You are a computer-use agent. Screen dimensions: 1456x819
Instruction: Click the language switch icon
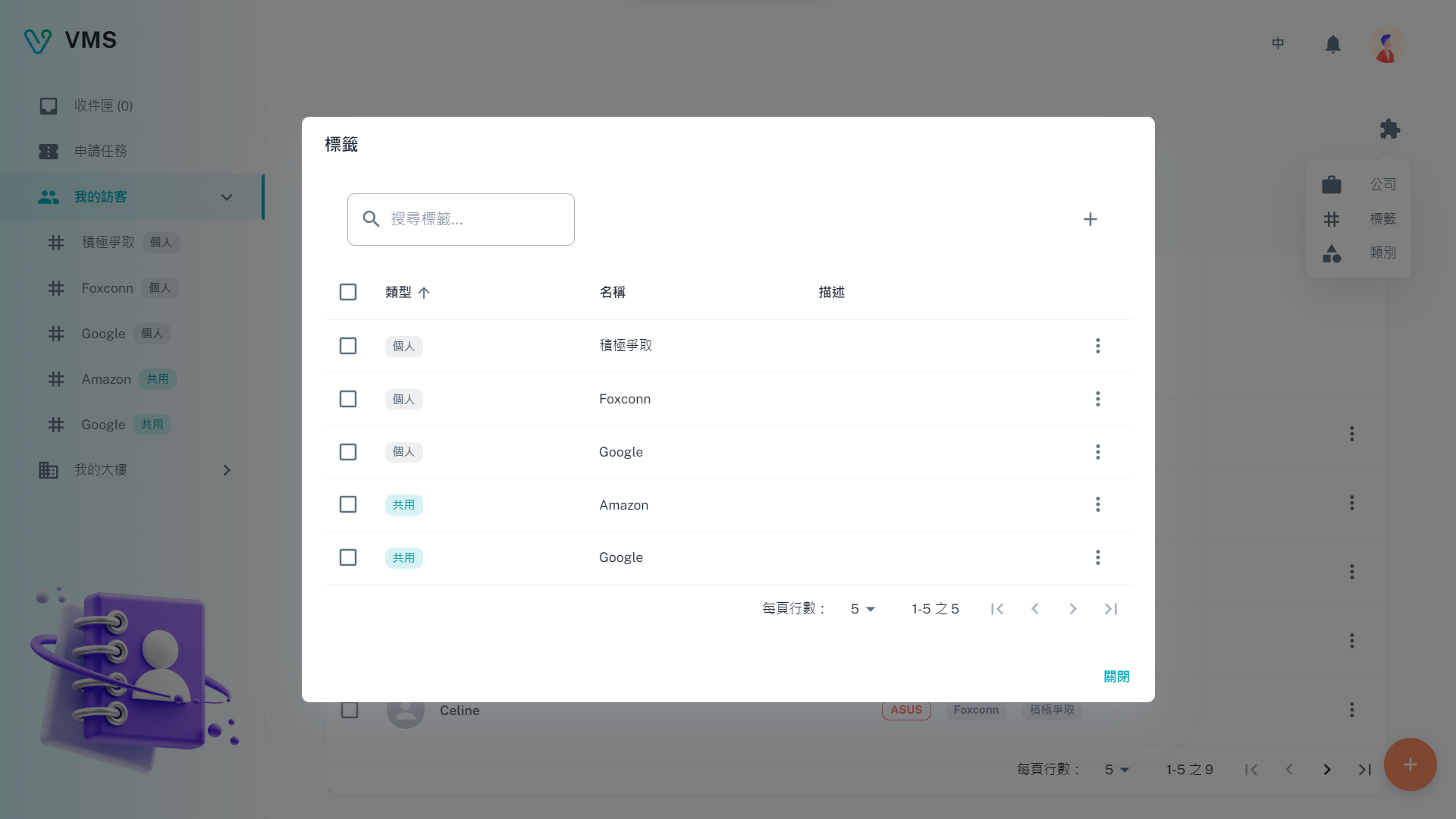[1278, 44]
